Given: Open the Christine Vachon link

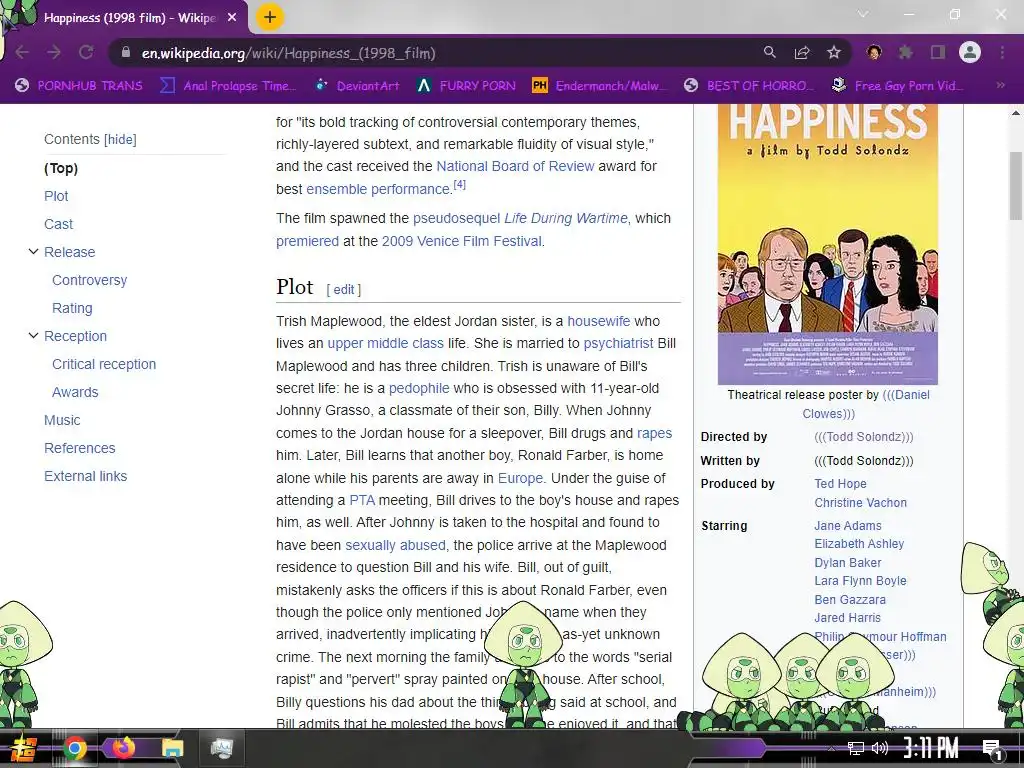Looking at the screenshot, I should pos(861,503).
